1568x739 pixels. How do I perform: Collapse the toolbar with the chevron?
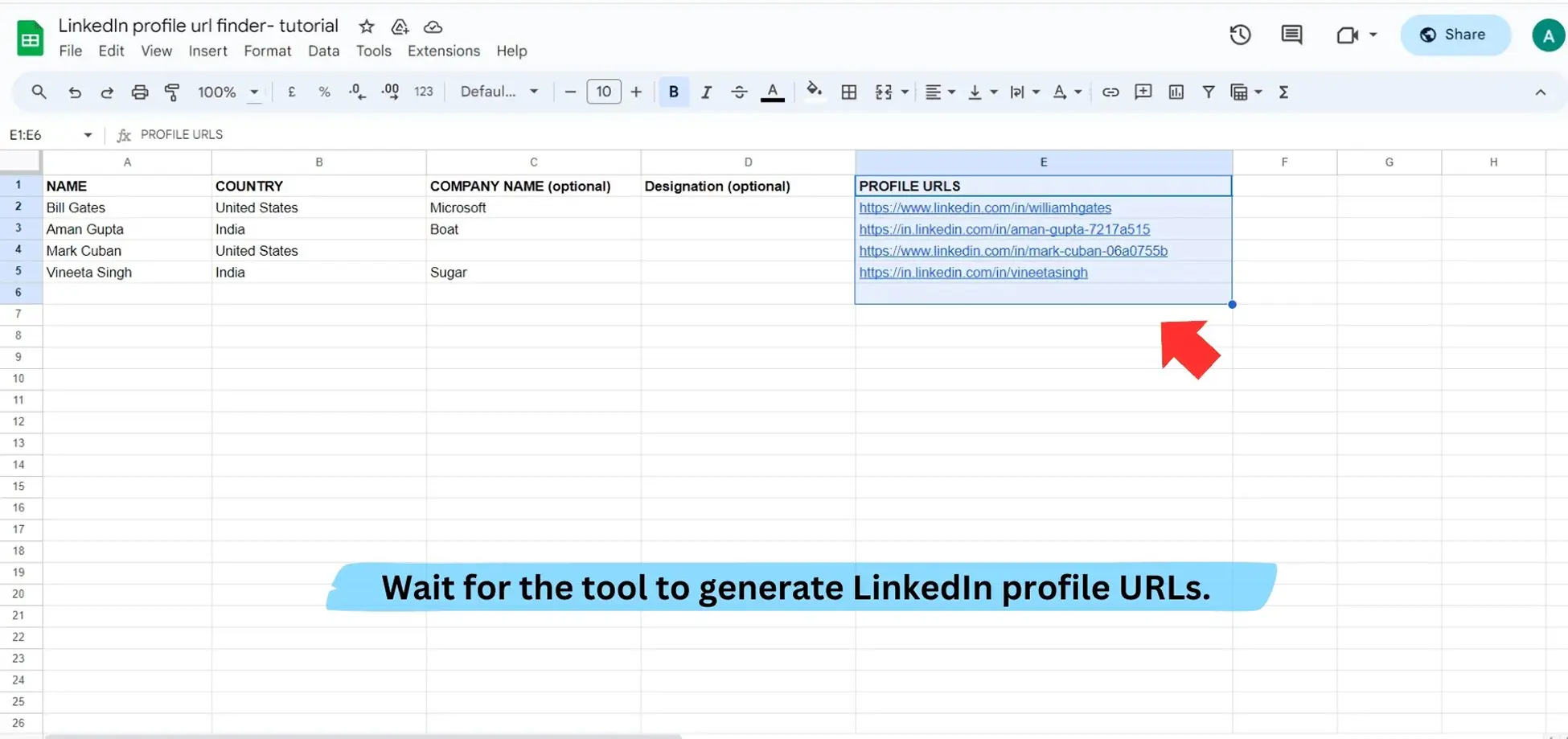pyautogui.click(x=1540, y=92)
